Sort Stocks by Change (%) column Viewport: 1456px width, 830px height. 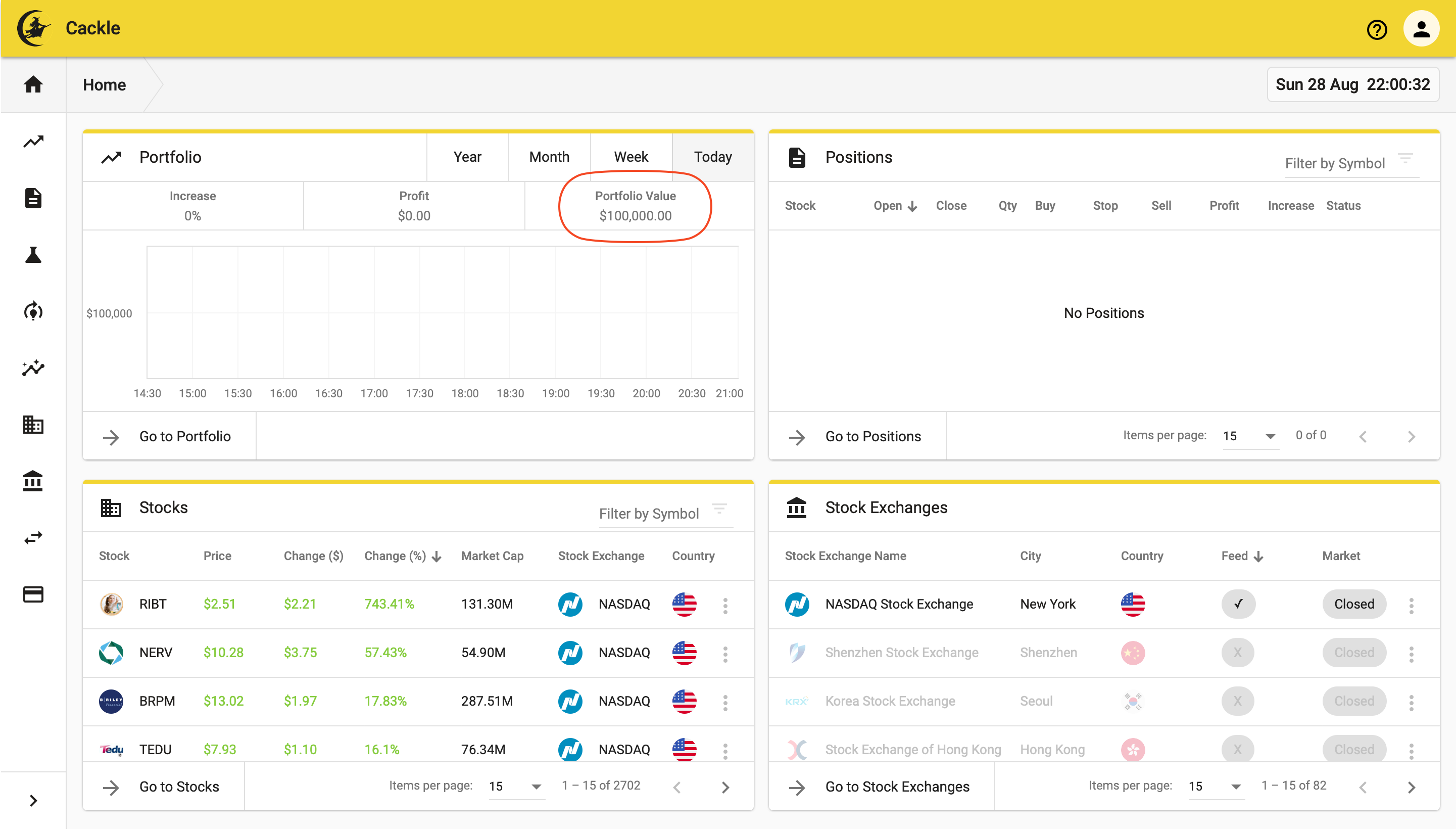pos(402,556)
